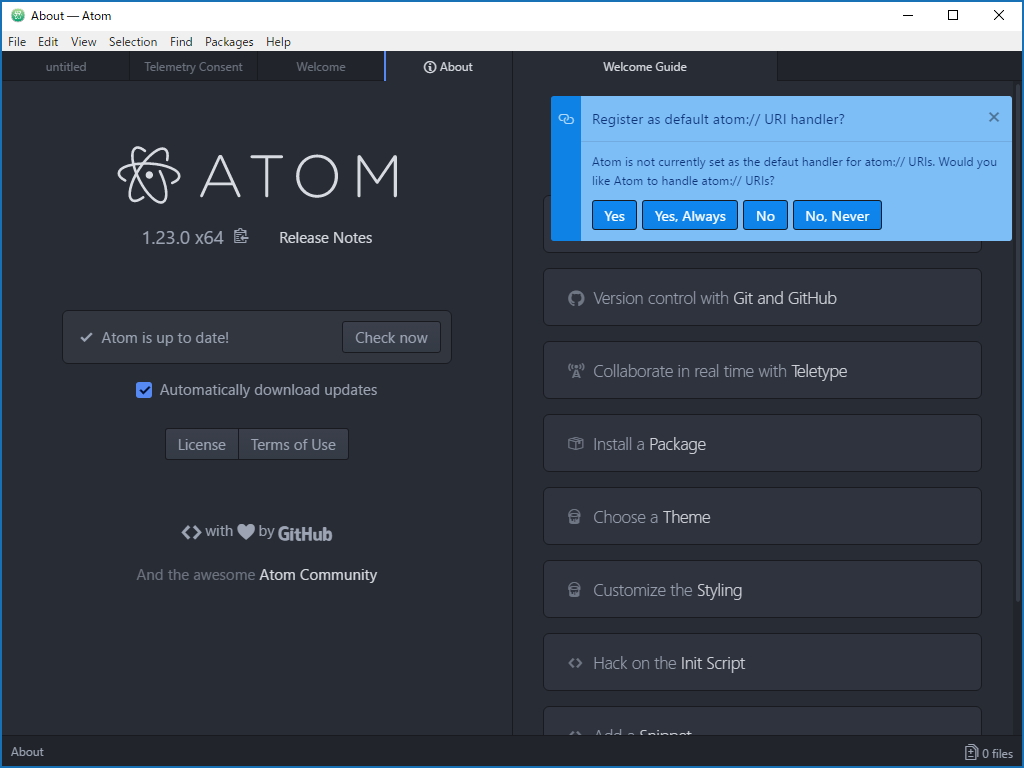Open the Packages menu

(x=229, y=42)
